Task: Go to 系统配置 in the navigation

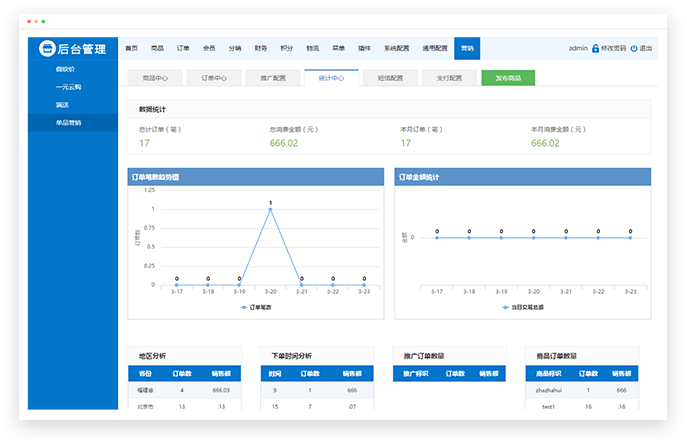Action: [397, 48]
